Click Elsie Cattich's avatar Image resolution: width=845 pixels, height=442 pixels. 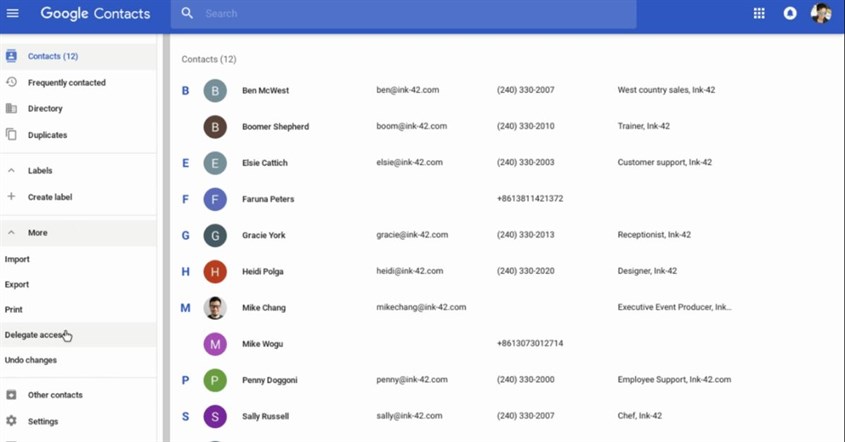[x=215, y=163]
